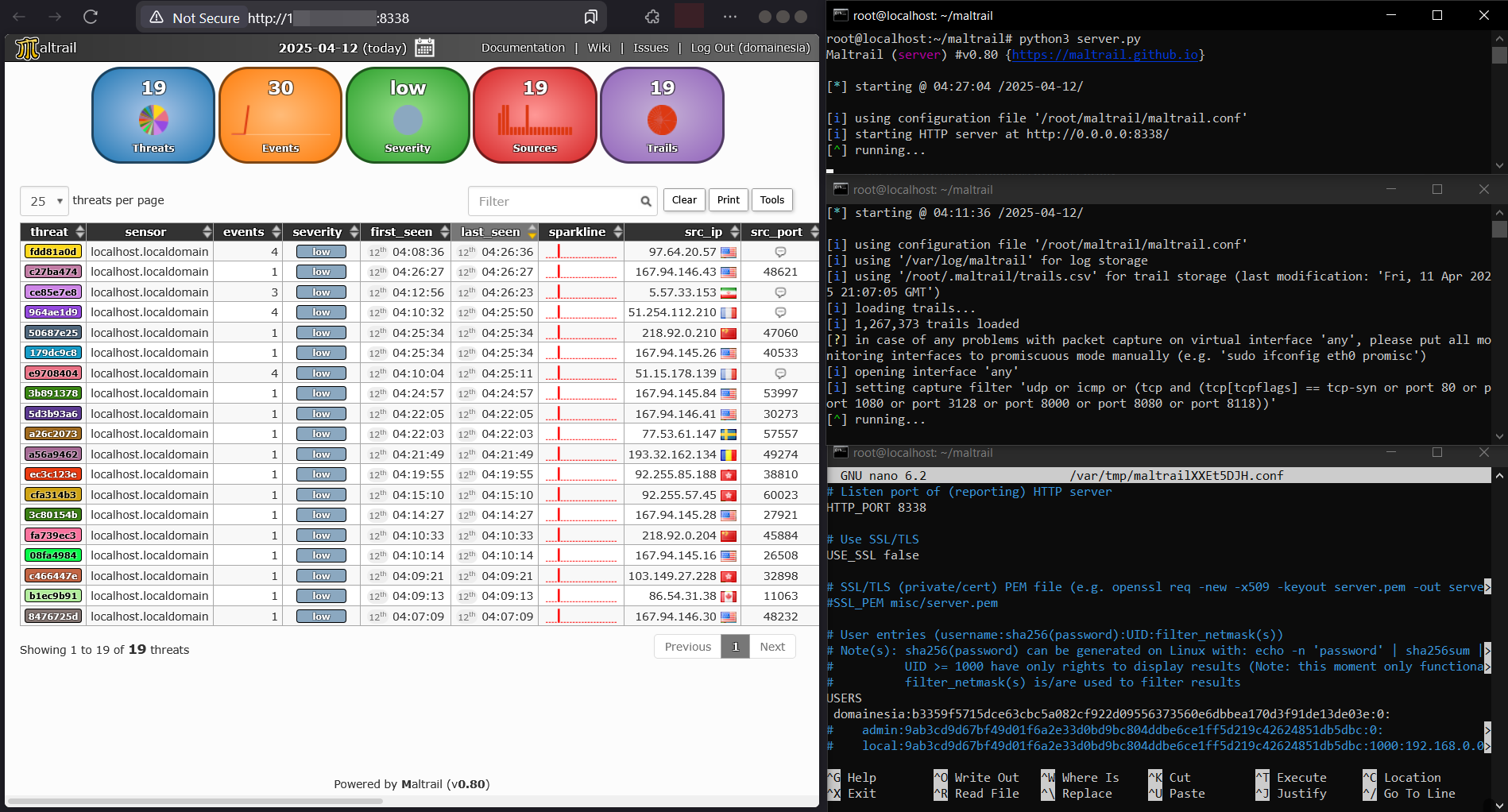Open Documentation link in header
The image size is (1508, 812).
pyautogui.click(x=523, y=48)
